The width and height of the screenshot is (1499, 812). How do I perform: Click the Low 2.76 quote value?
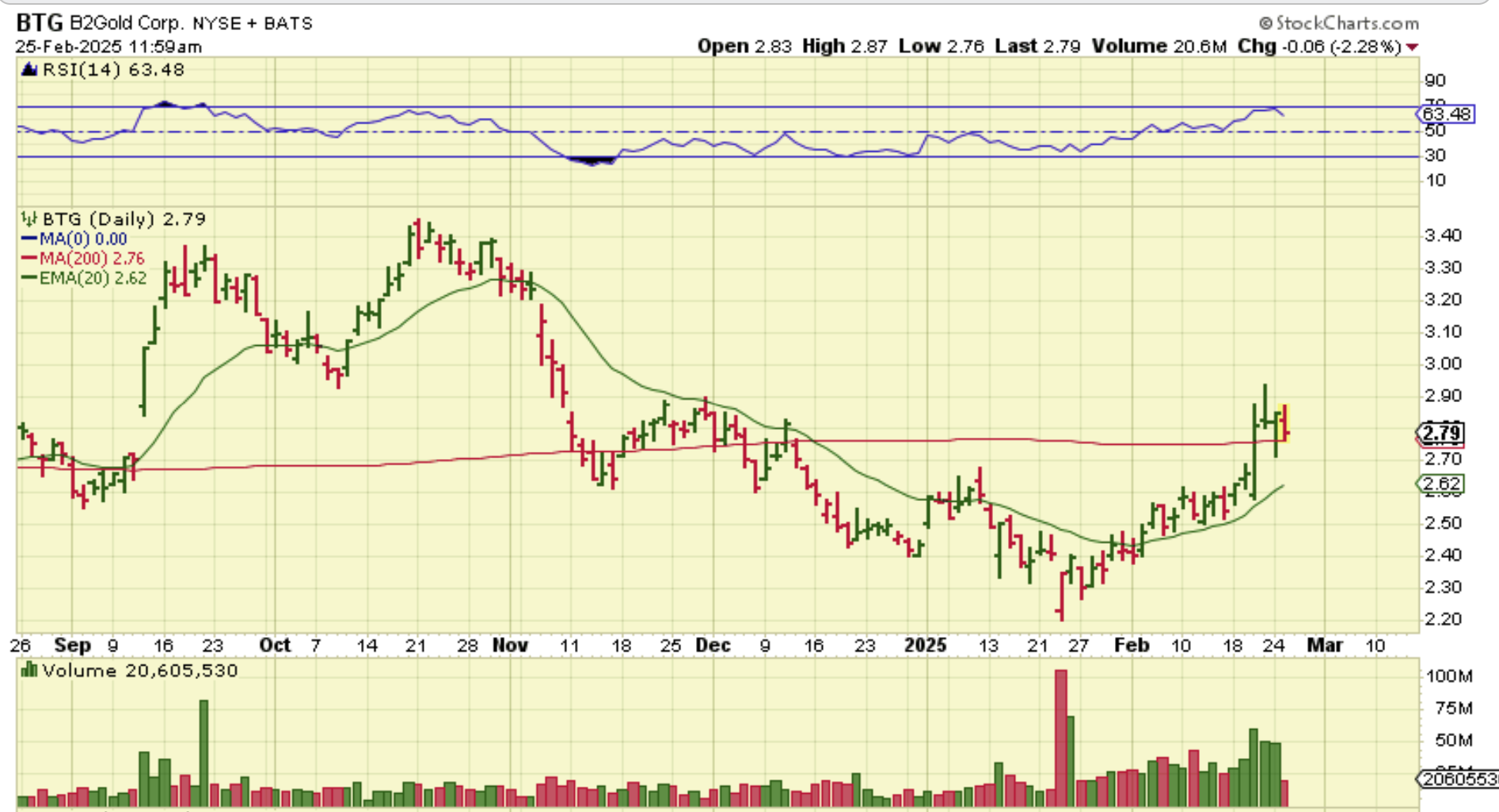pyautogui.click(x=941, y=46)
